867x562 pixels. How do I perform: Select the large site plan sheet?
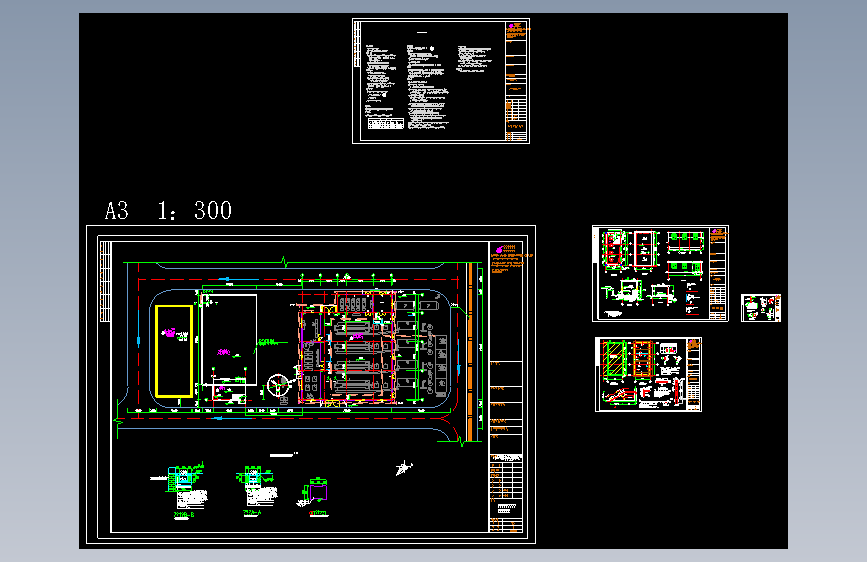coord(311,384)
